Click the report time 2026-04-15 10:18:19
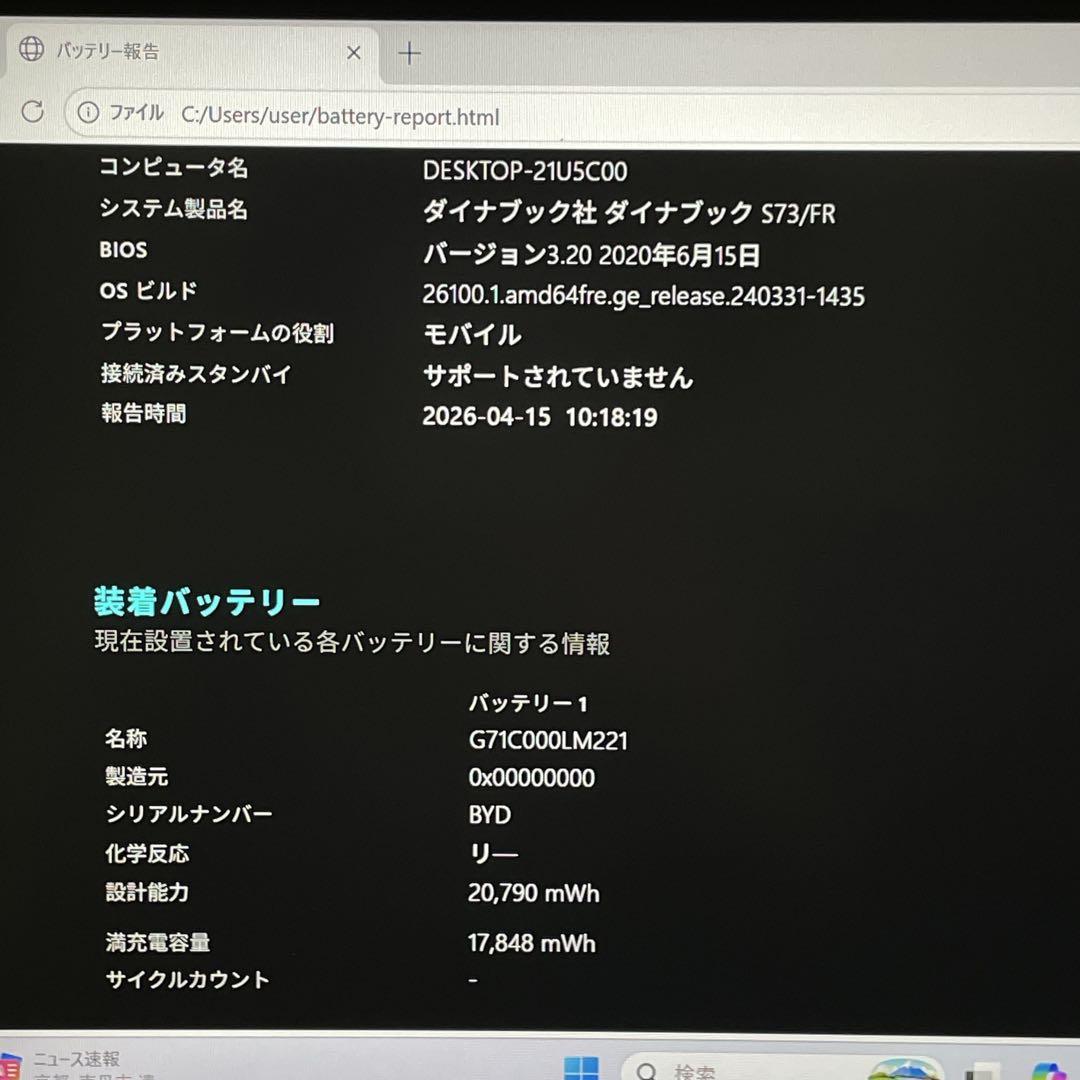The image size is (1080, 1080). click(540, 416)
